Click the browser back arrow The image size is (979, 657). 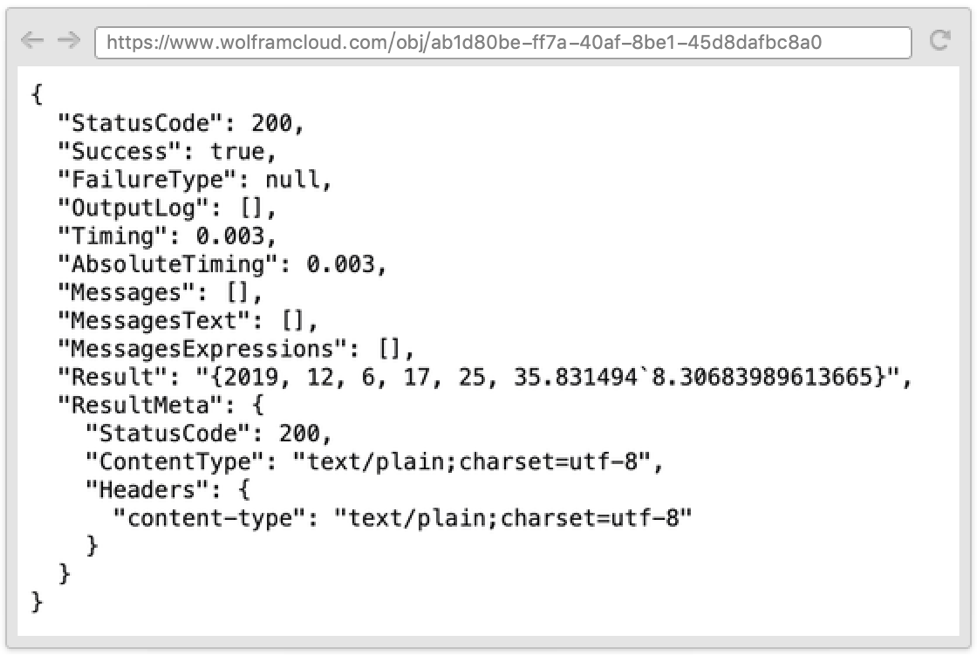[32, 41]
